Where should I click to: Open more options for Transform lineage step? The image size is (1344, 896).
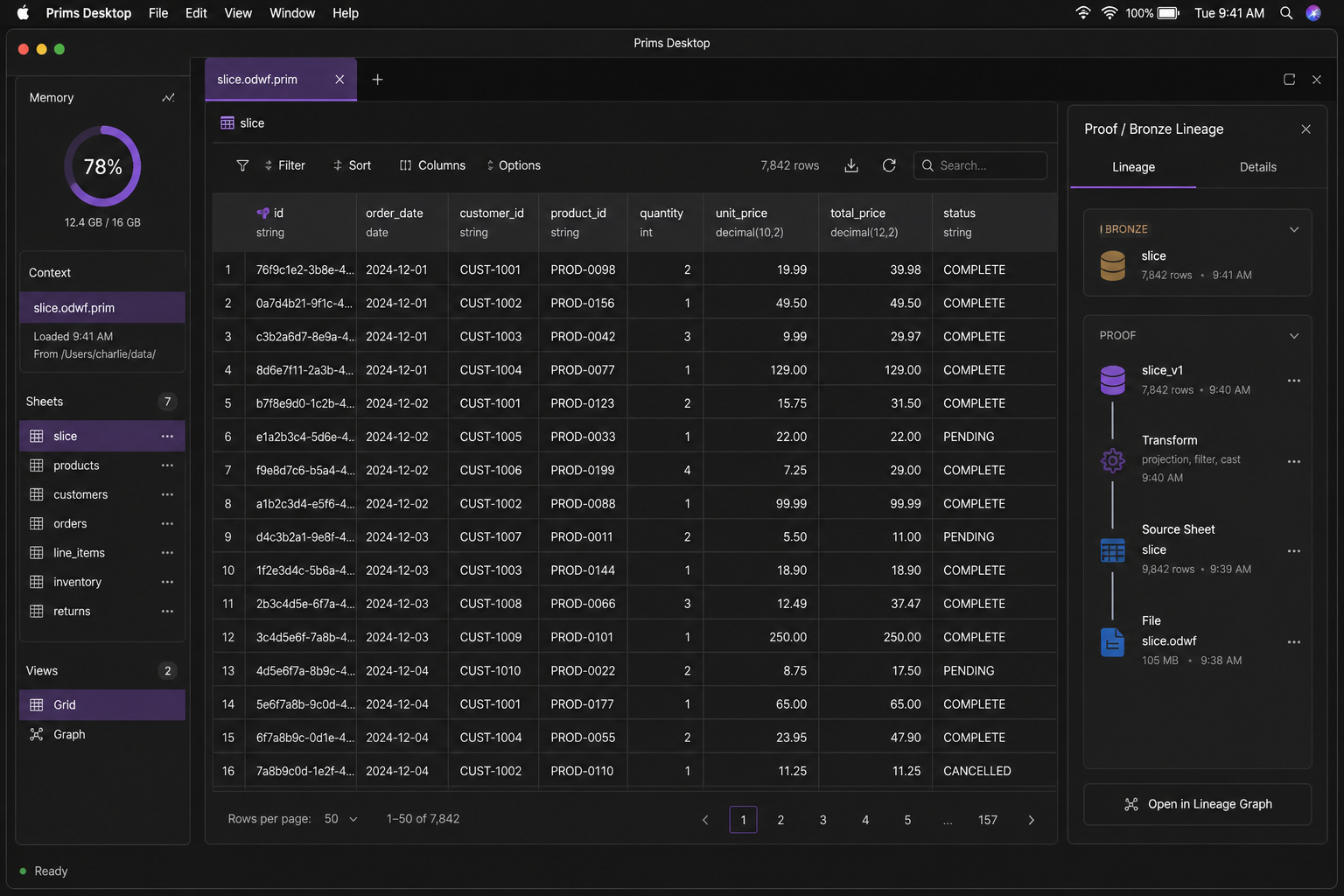pos(1294,461)
